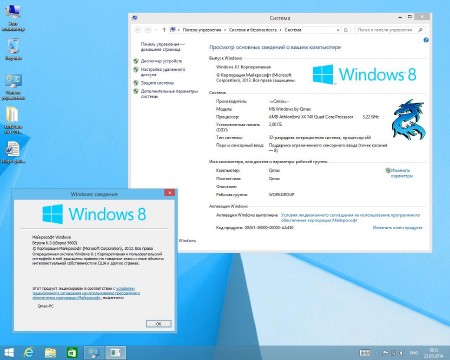
Task: Refresh the System window address bar
Action: pos(346,30)
